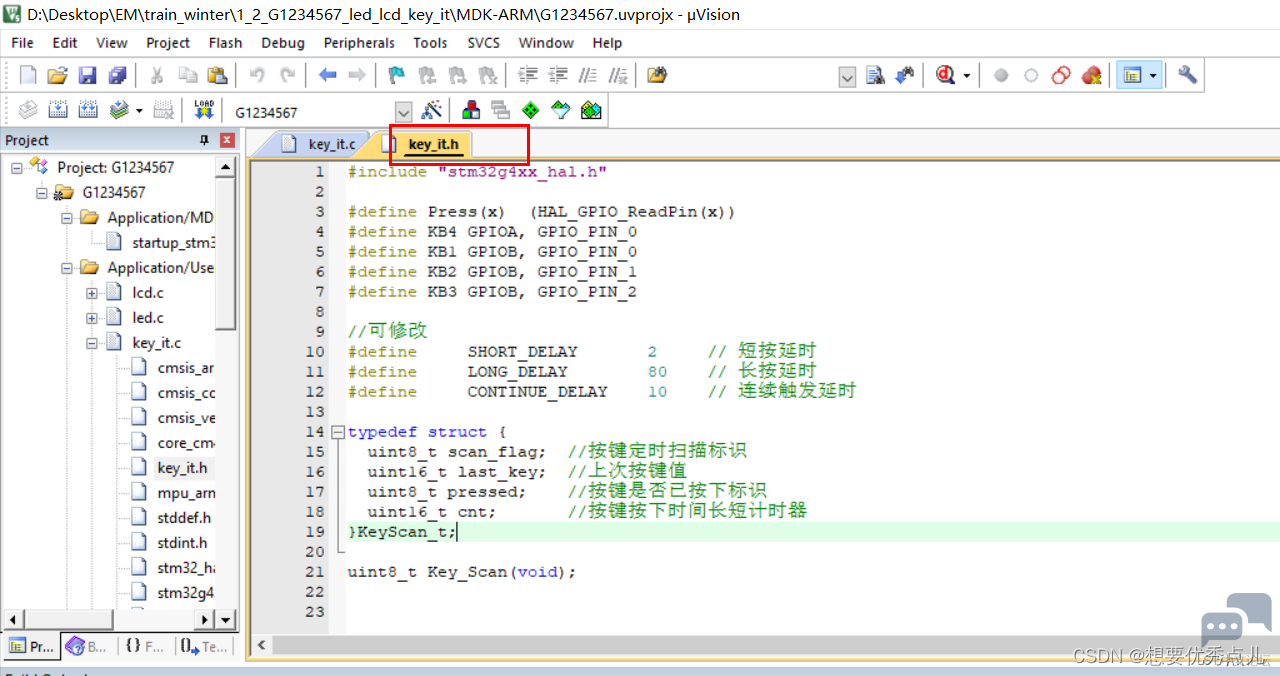Switch to the key_it.c editor tab
This screenshot has width=1280, height=676.
click(331, 144)
